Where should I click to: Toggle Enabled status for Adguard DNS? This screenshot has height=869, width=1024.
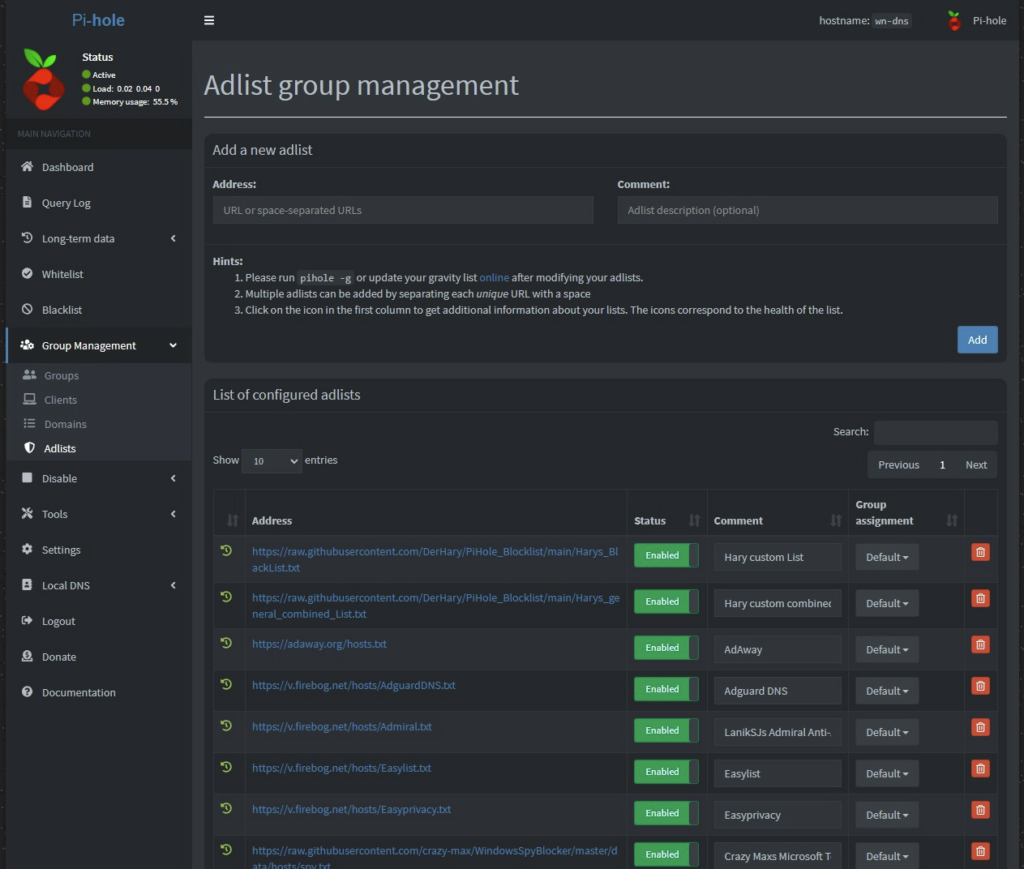coord(666,689)
